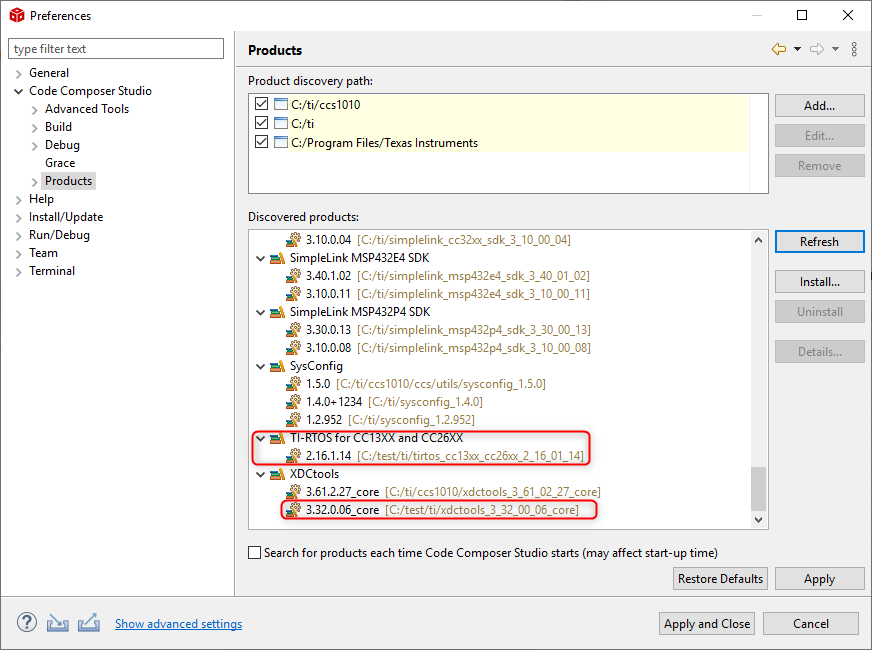This screenshot has width=872, height=650.
Task: Click the Refresh button
Action: coord(819,241)
